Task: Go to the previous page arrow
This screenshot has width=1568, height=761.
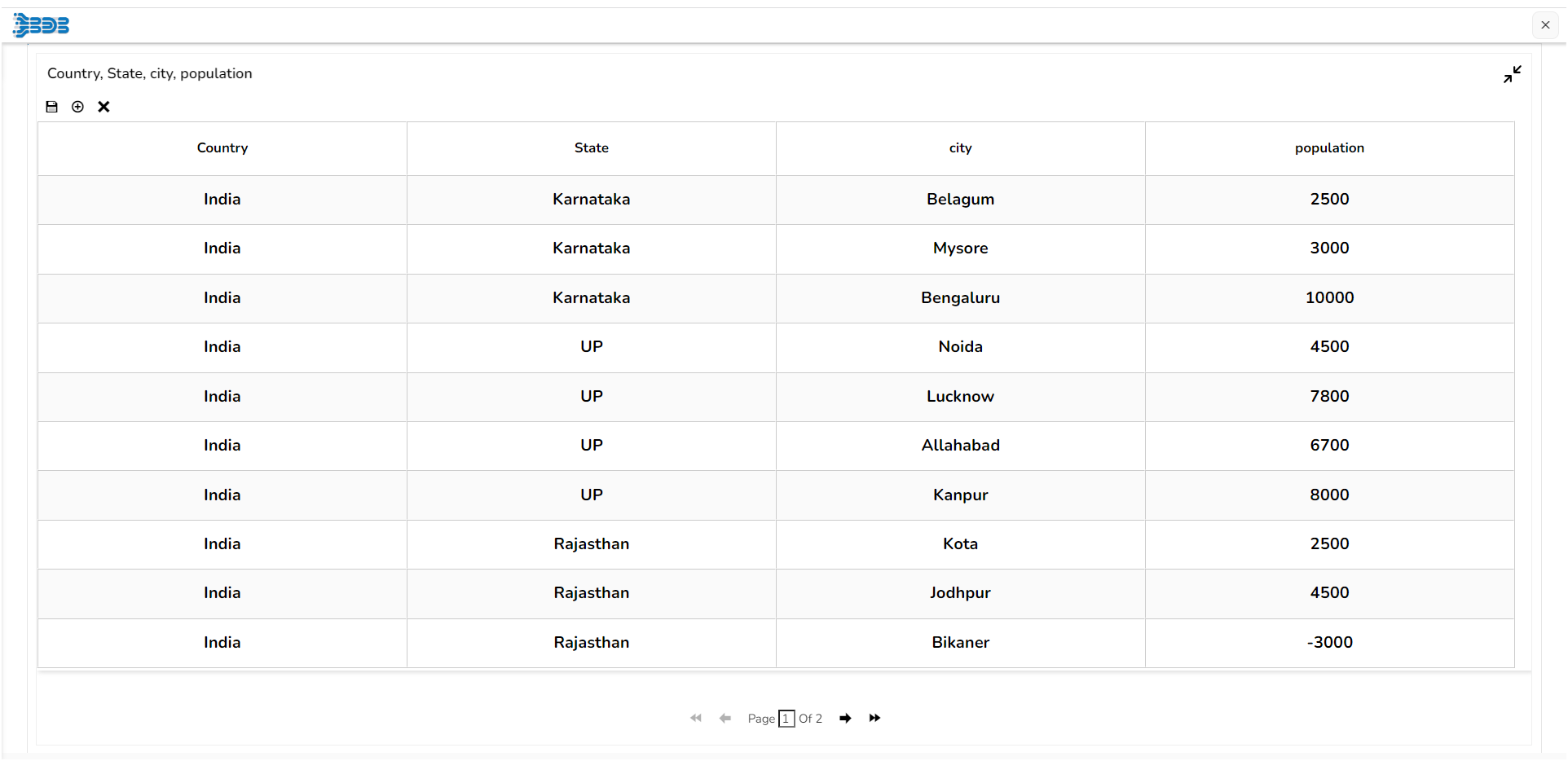Action: tap(725, 718)
